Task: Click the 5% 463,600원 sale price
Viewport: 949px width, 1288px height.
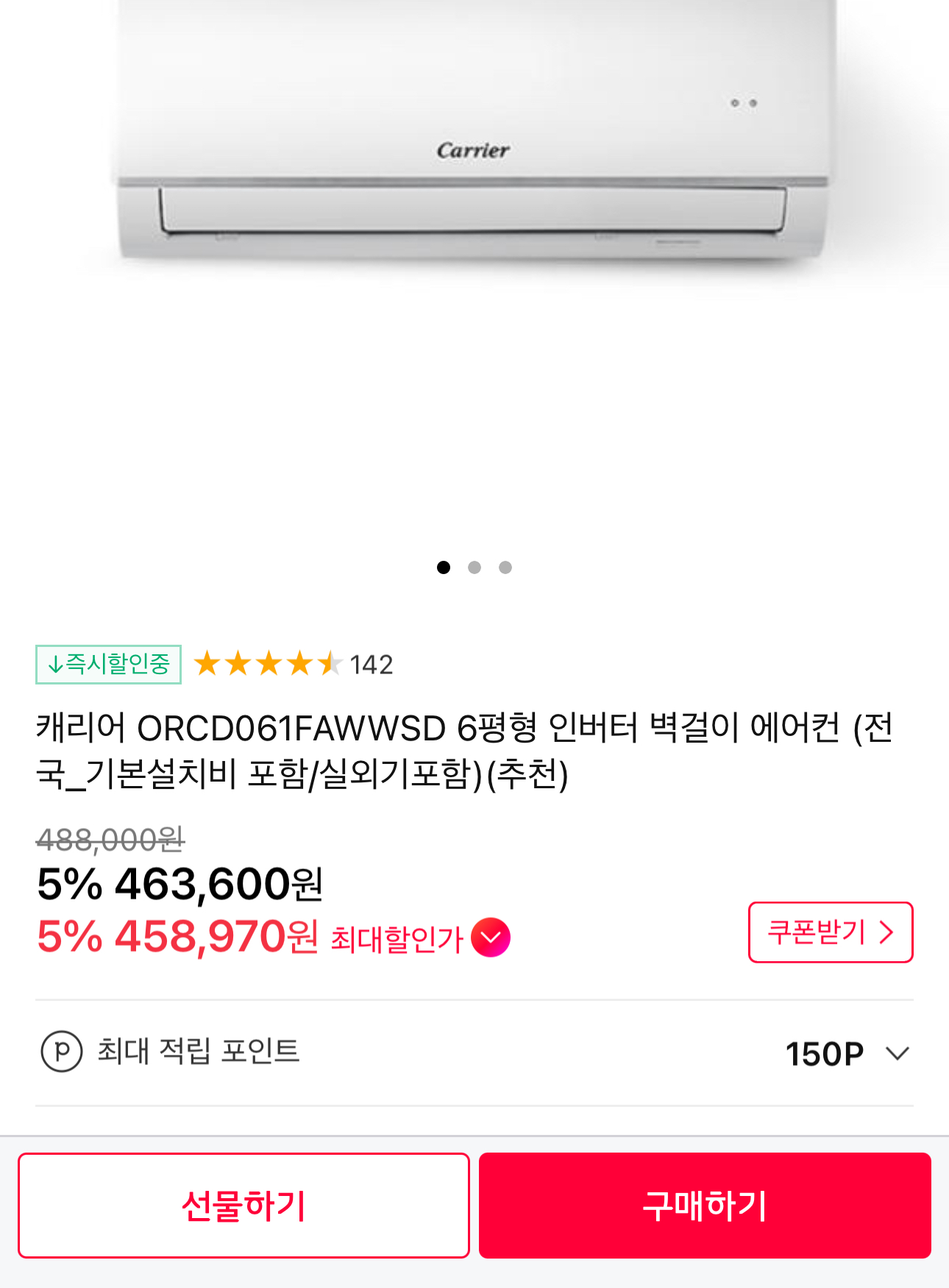Action: (180, 884)
